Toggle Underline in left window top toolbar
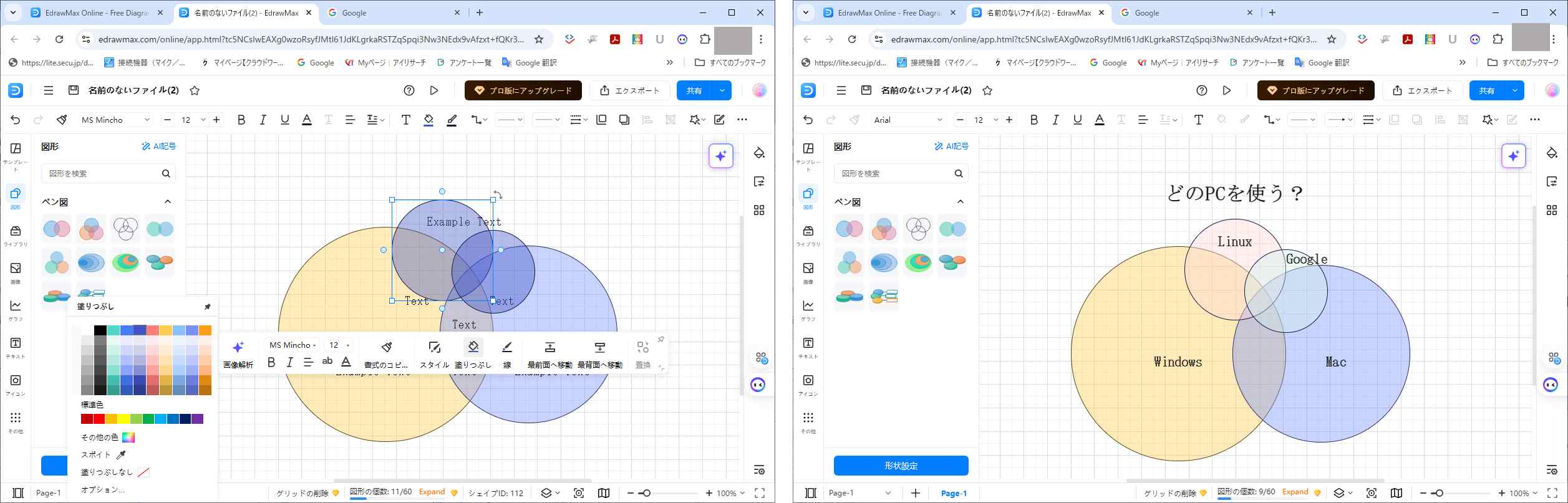Image resolution: width=1568 pixels, height=503 pixels. coord(285,120)
